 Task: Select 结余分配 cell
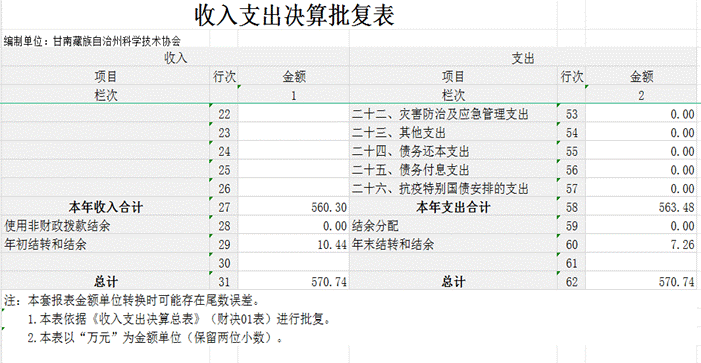453,226
